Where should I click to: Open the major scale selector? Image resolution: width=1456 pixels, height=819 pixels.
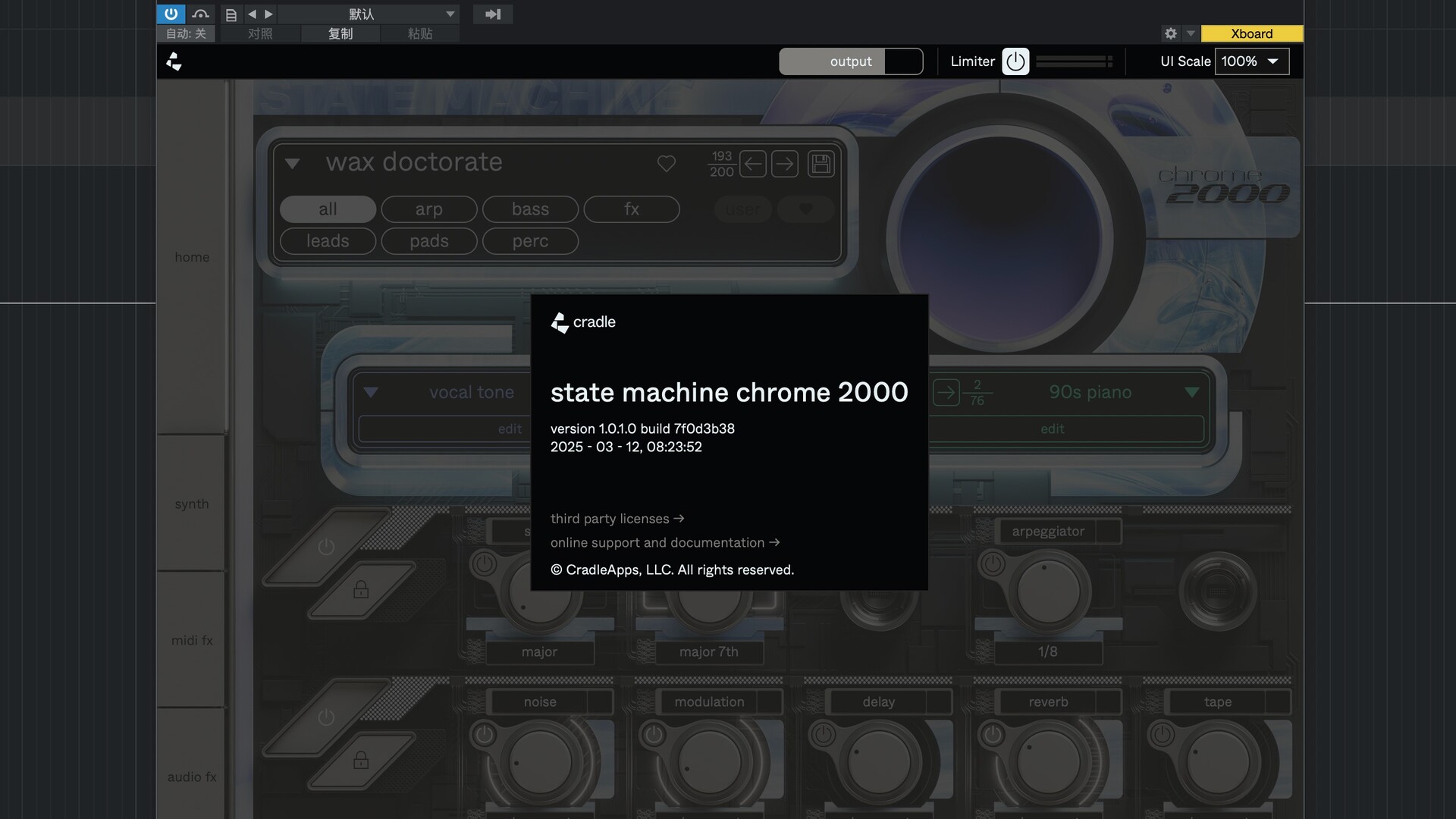pyautogui.click(x=539, y=652)
